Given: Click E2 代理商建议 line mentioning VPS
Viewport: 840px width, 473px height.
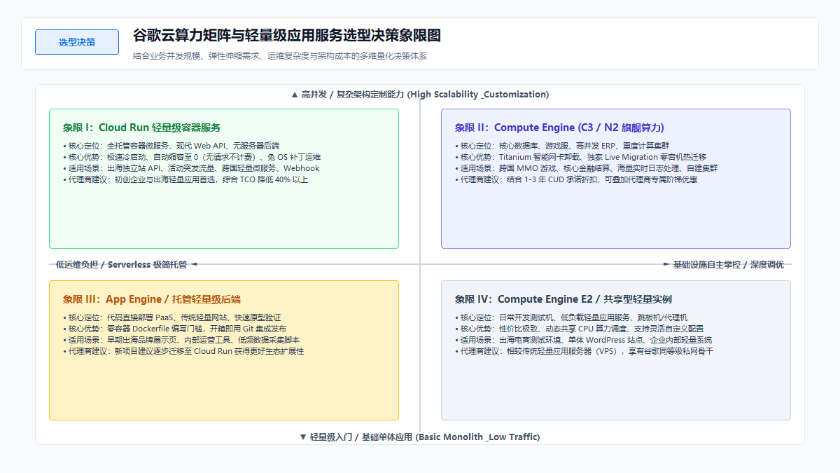Looking at the screenshot, I should tap(584, 351).
